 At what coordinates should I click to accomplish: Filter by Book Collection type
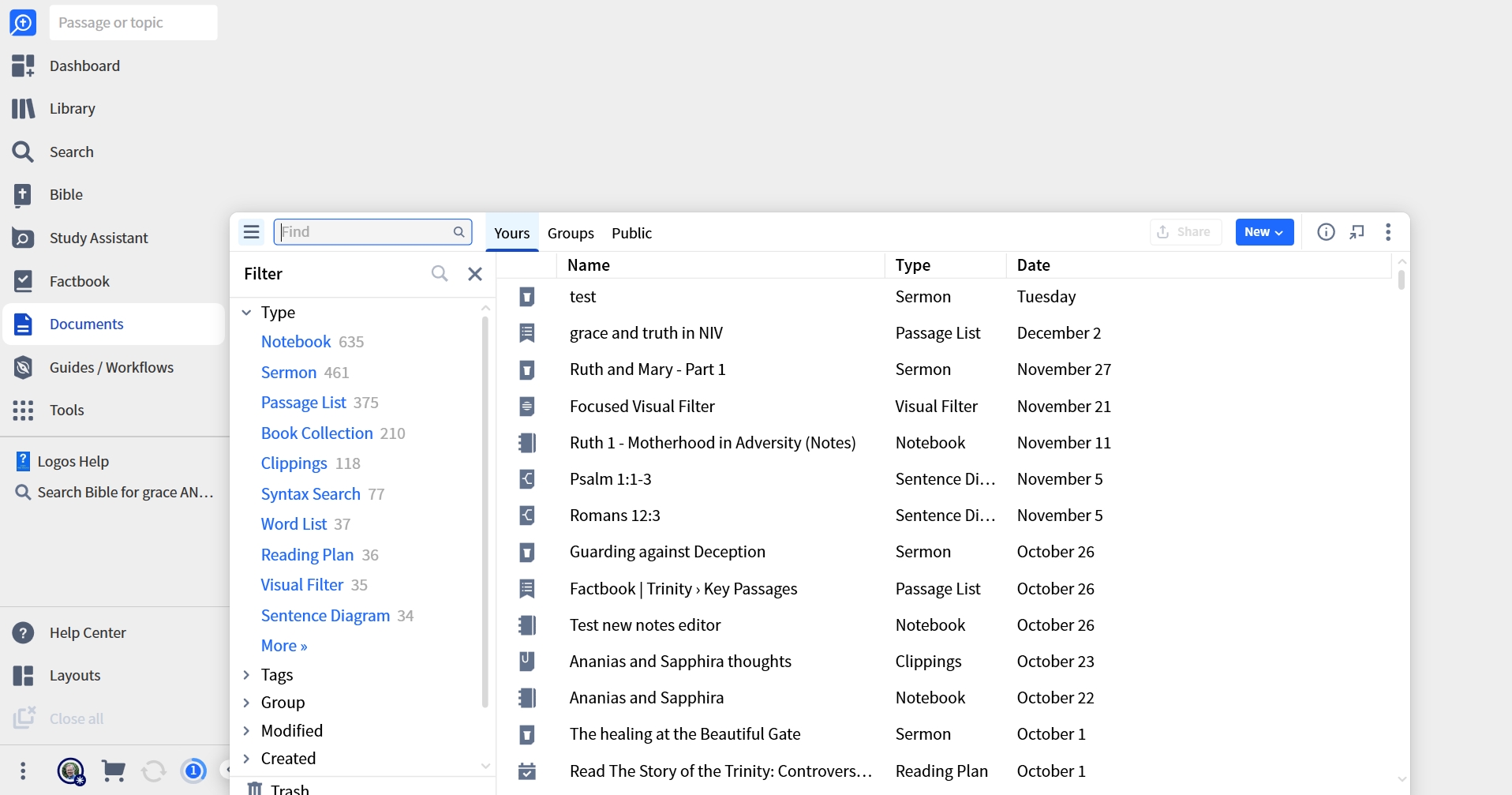click(317, 433)
